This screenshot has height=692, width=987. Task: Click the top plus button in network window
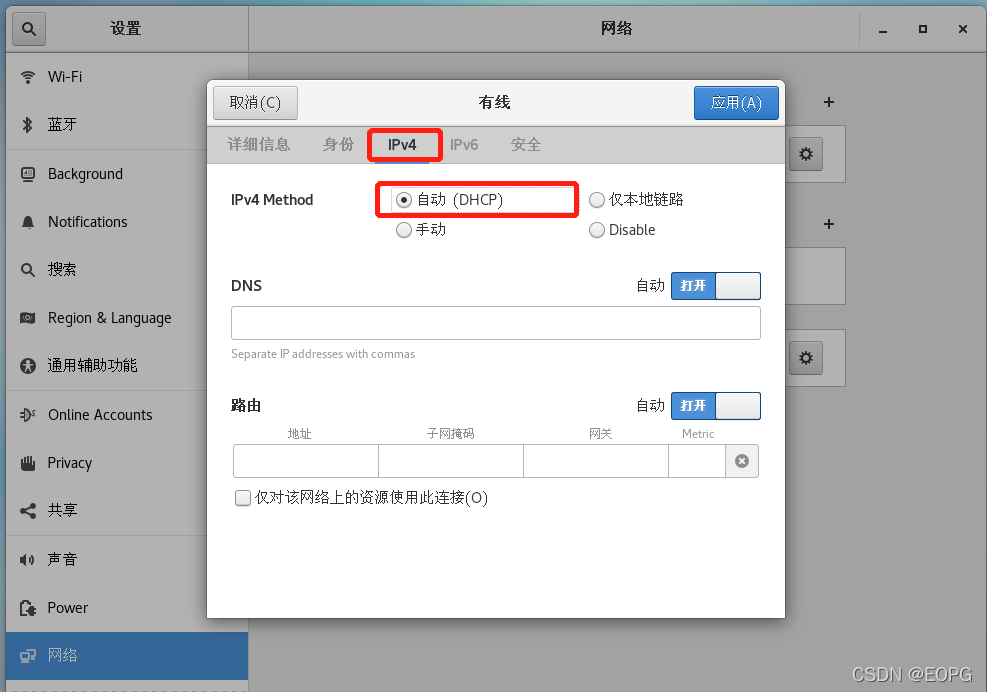tap(829, 102)
